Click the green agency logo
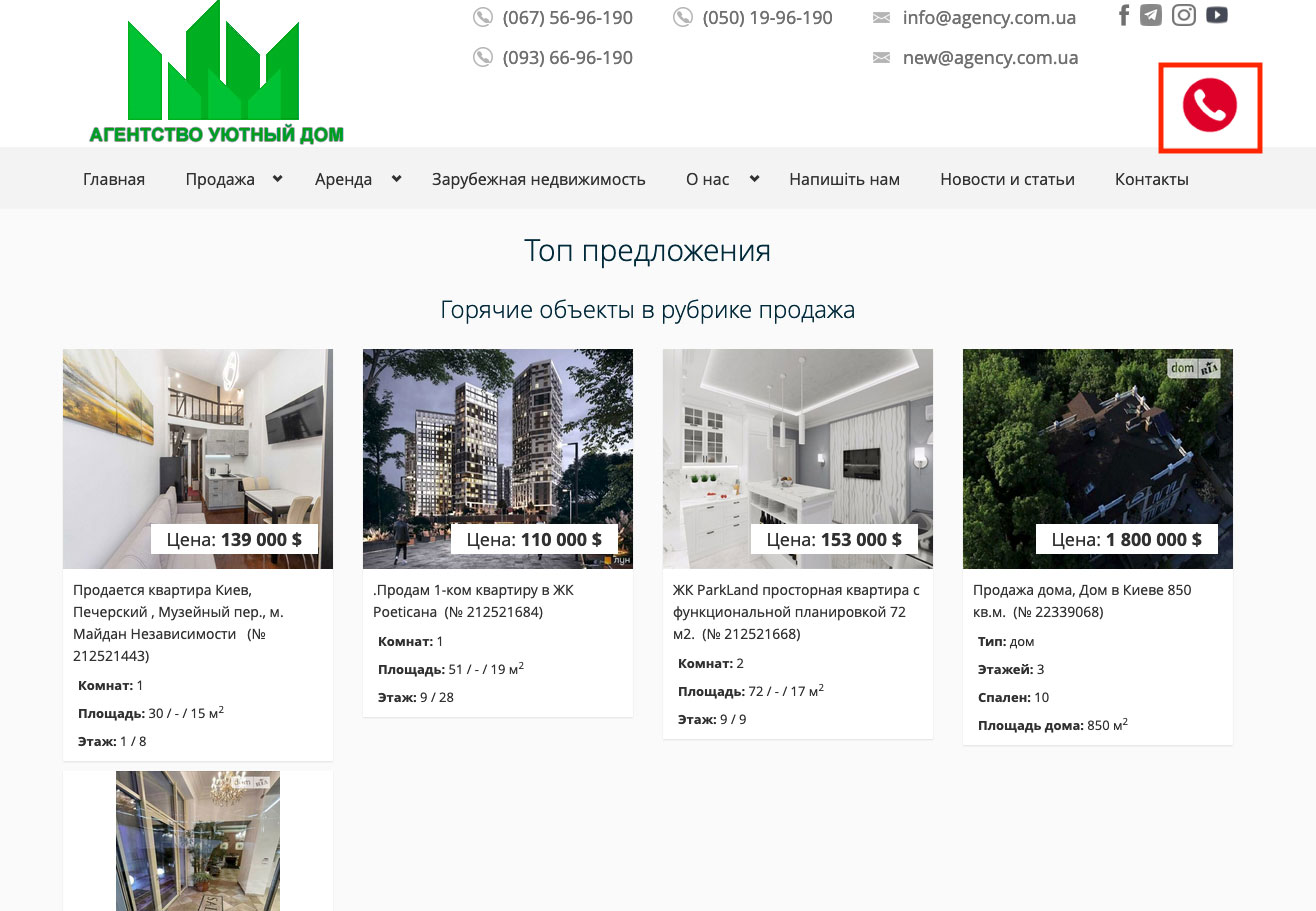 point(215,75)
